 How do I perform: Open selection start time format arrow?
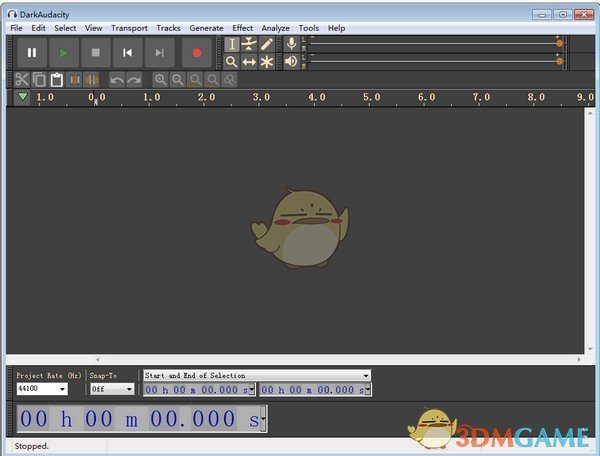click(252, 390)
